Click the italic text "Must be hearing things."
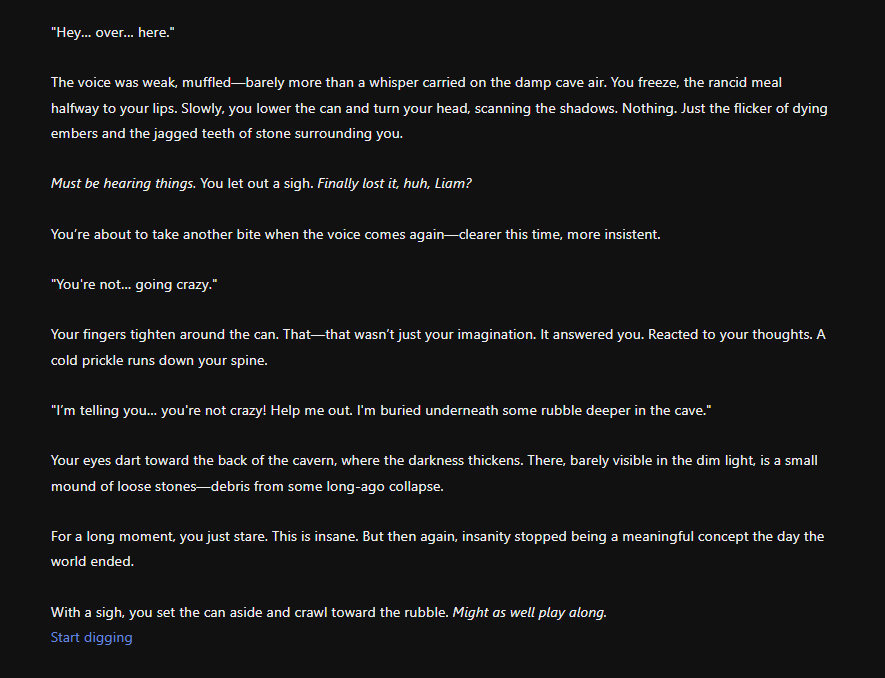The image size is (885, 678). pyautogui.click(x=123, y=184)
